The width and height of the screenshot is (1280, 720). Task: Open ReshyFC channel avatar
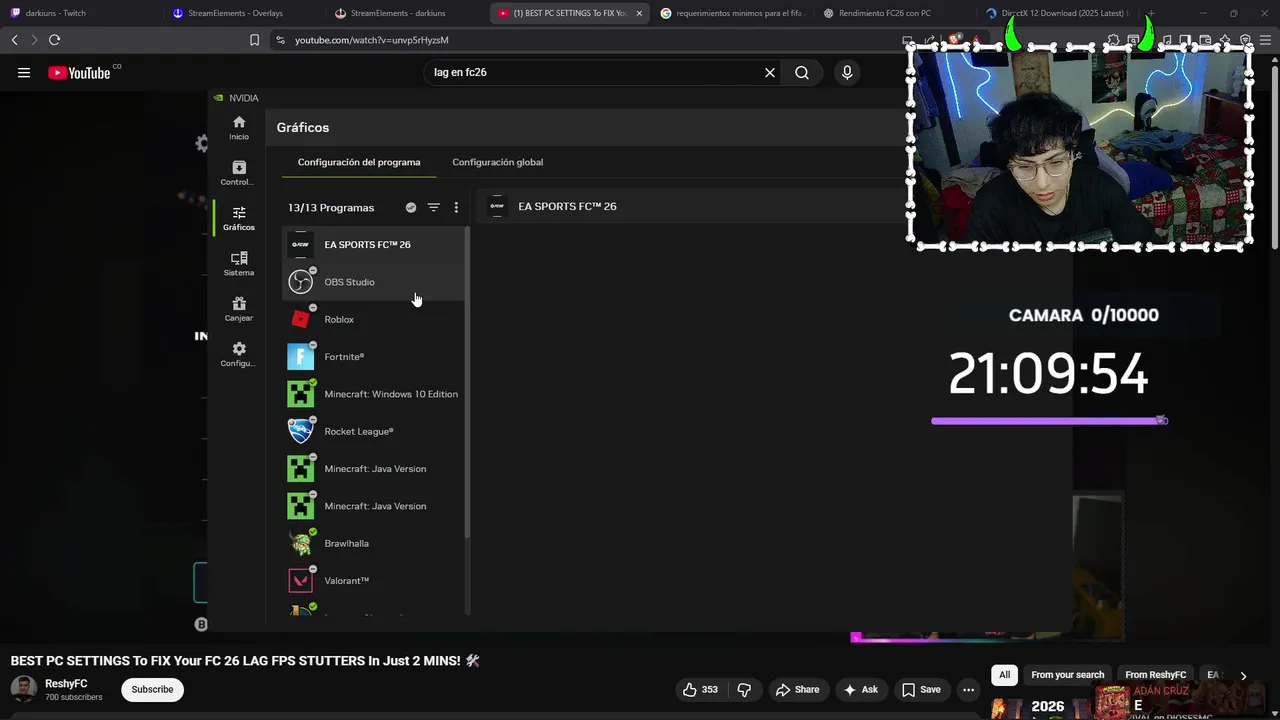pyautogui.click(x=24, y=689)
